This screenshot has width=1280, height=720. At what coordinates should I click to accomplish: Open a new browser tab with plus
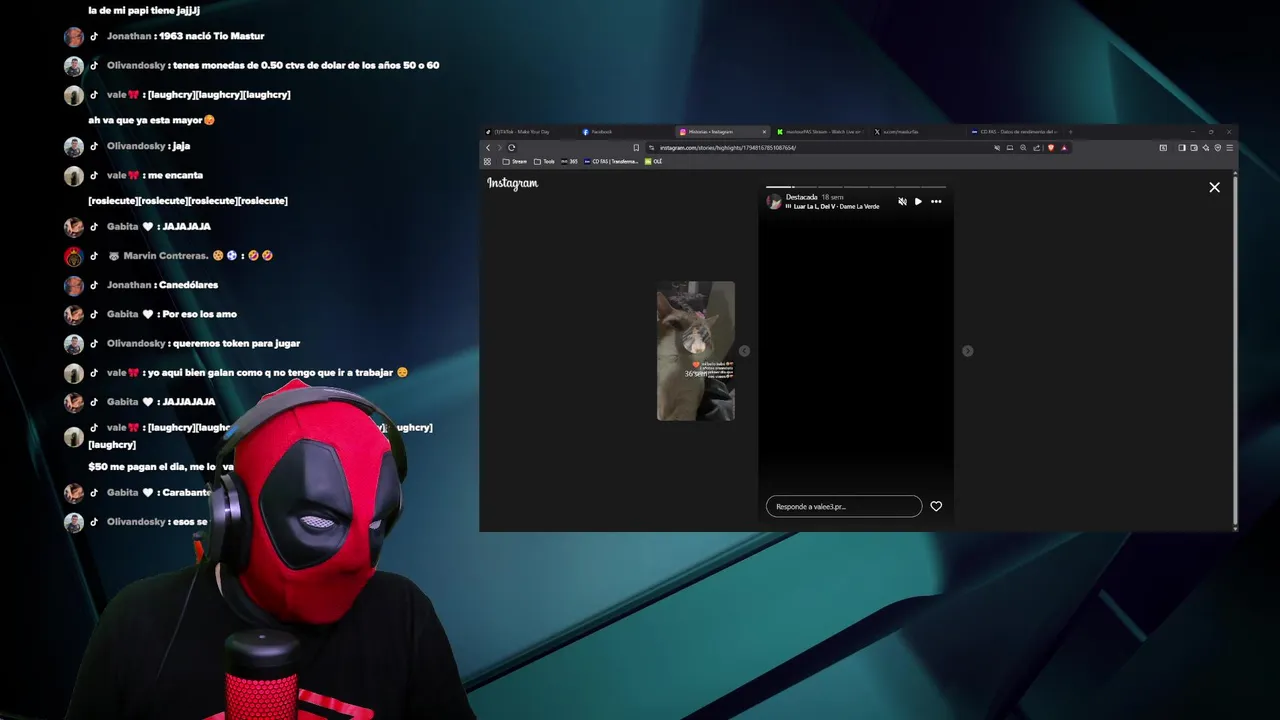tap(1070, 132)
